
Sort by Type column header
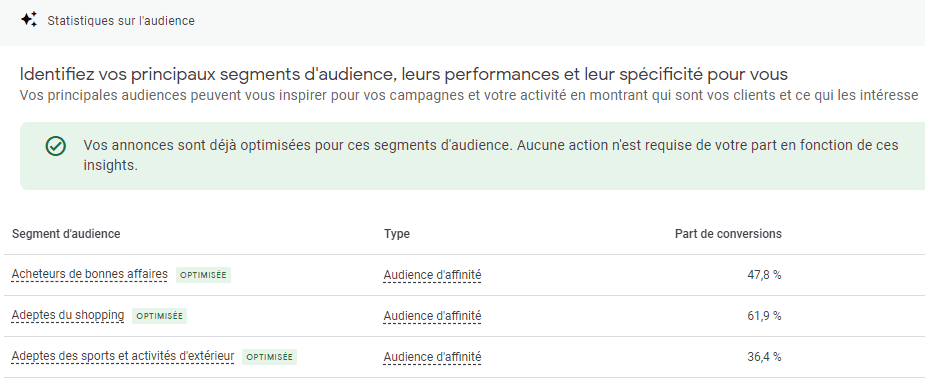click(x=396, y=234)
